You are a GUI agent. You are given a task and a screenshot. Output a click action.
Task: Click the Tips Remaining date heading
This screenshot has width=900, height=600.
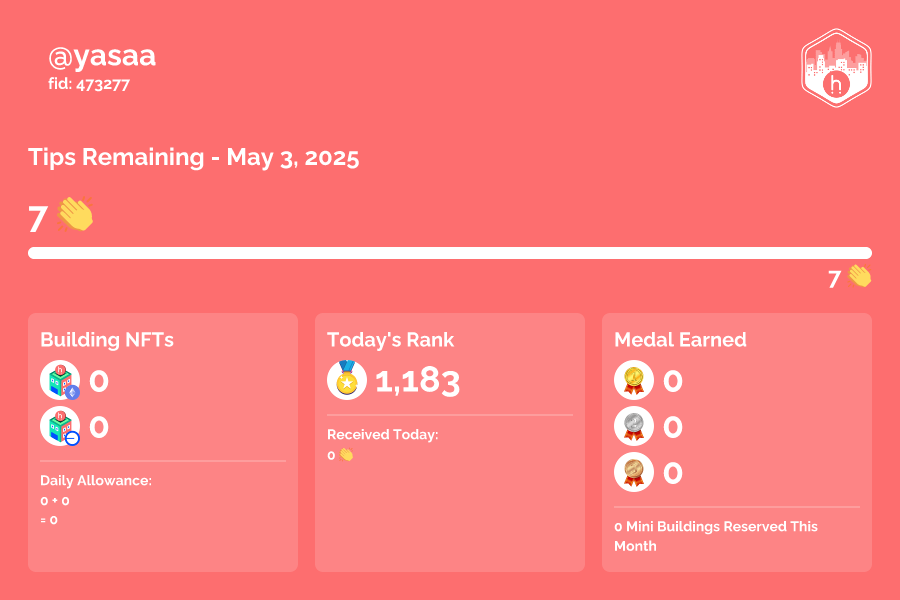193,157
